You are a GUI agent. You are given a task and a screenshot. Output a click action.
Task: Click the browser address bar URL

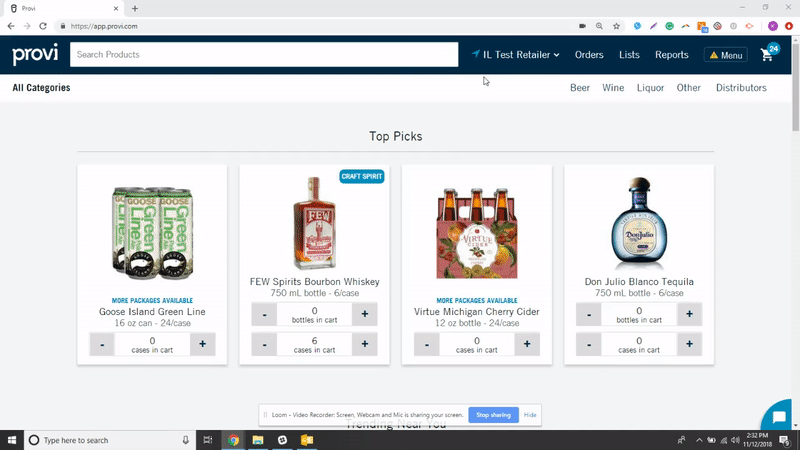pyautogui.click(x=104, y=26)
